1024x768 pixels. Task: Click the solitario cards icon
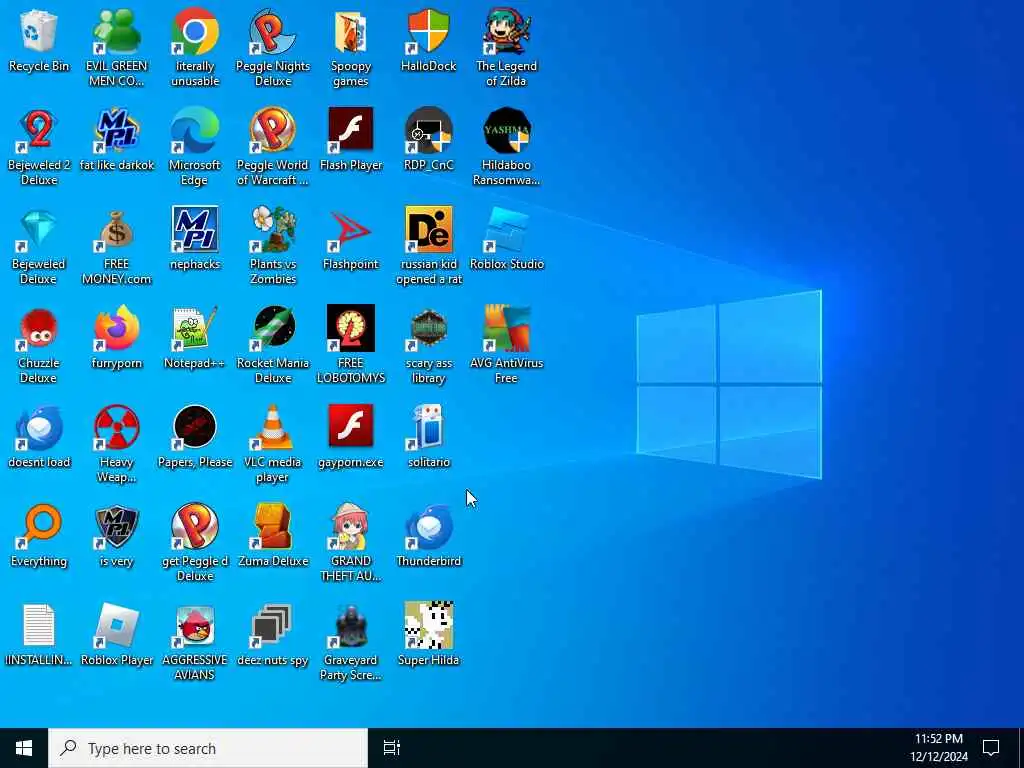click(428, 428)
